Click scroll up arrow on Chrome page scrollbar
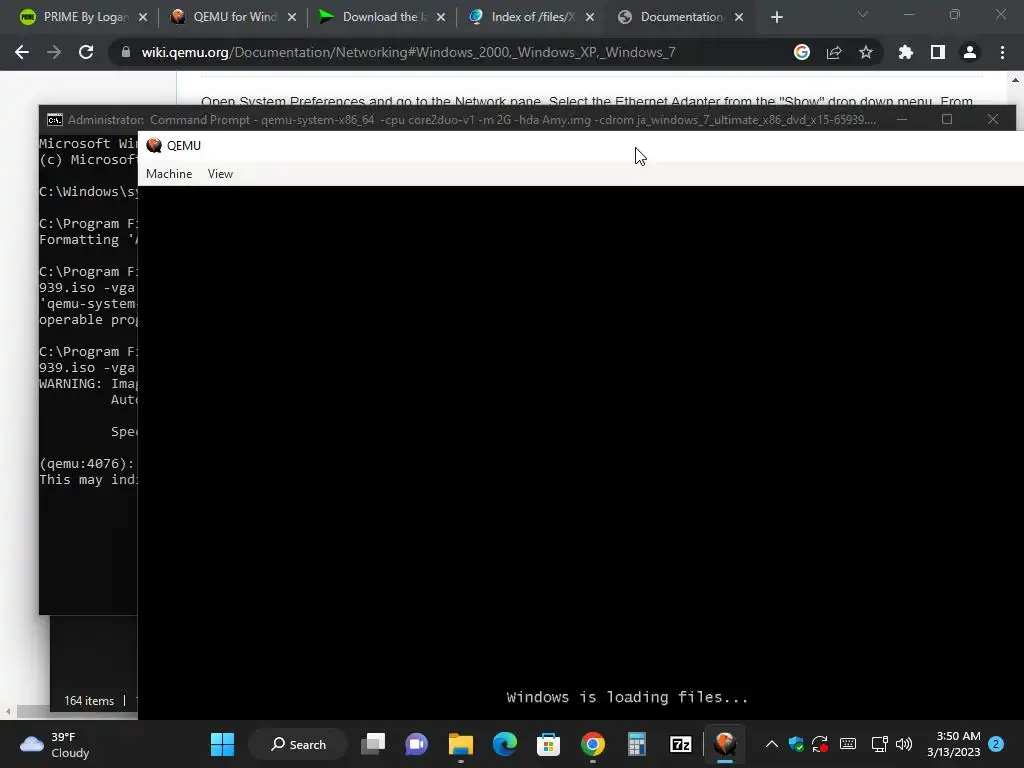The width and height of the screenshot is (1024, 768). (1016, 80)
